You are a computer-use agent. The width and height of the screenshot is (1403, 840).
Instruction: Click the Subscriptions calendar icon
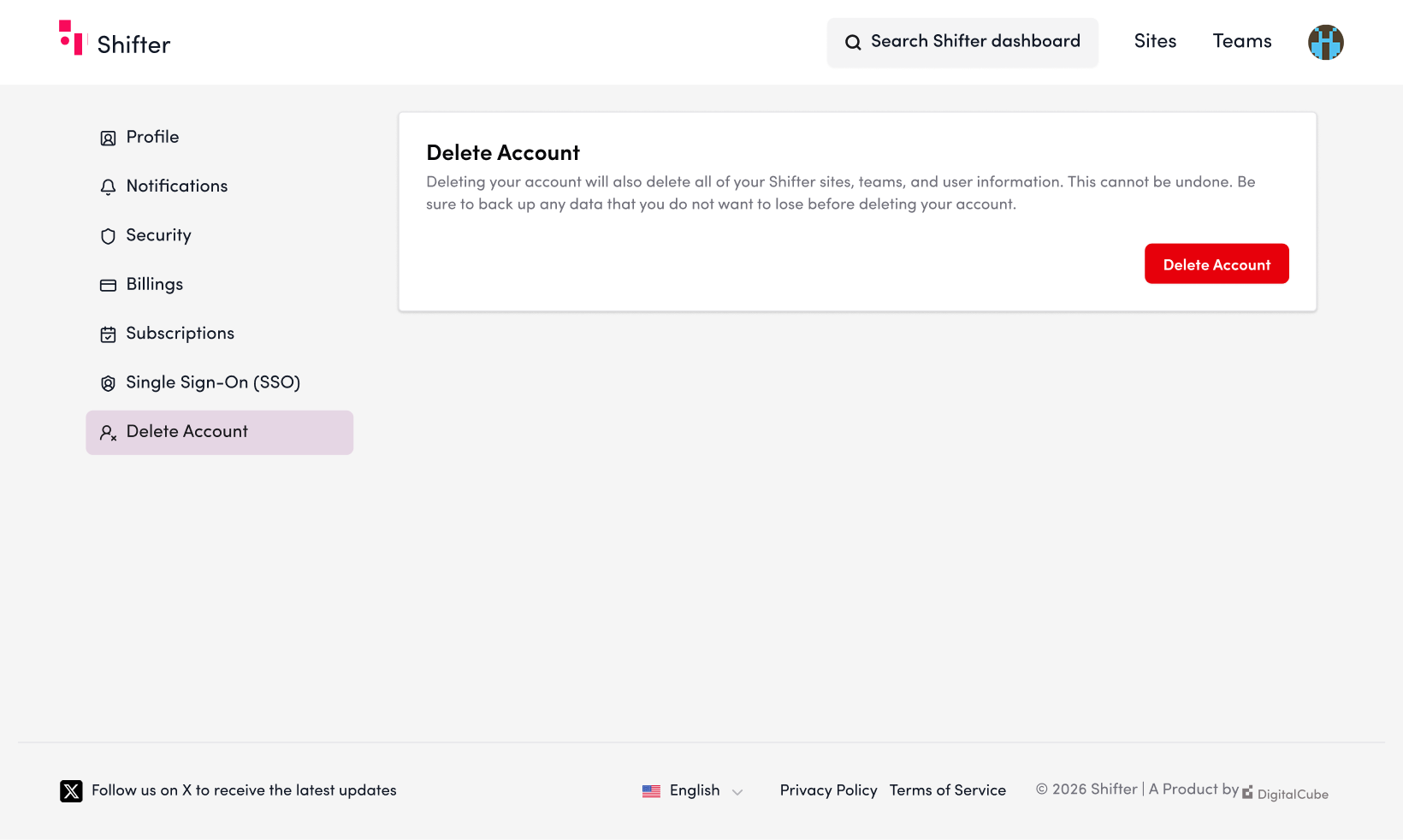[108, 334]
